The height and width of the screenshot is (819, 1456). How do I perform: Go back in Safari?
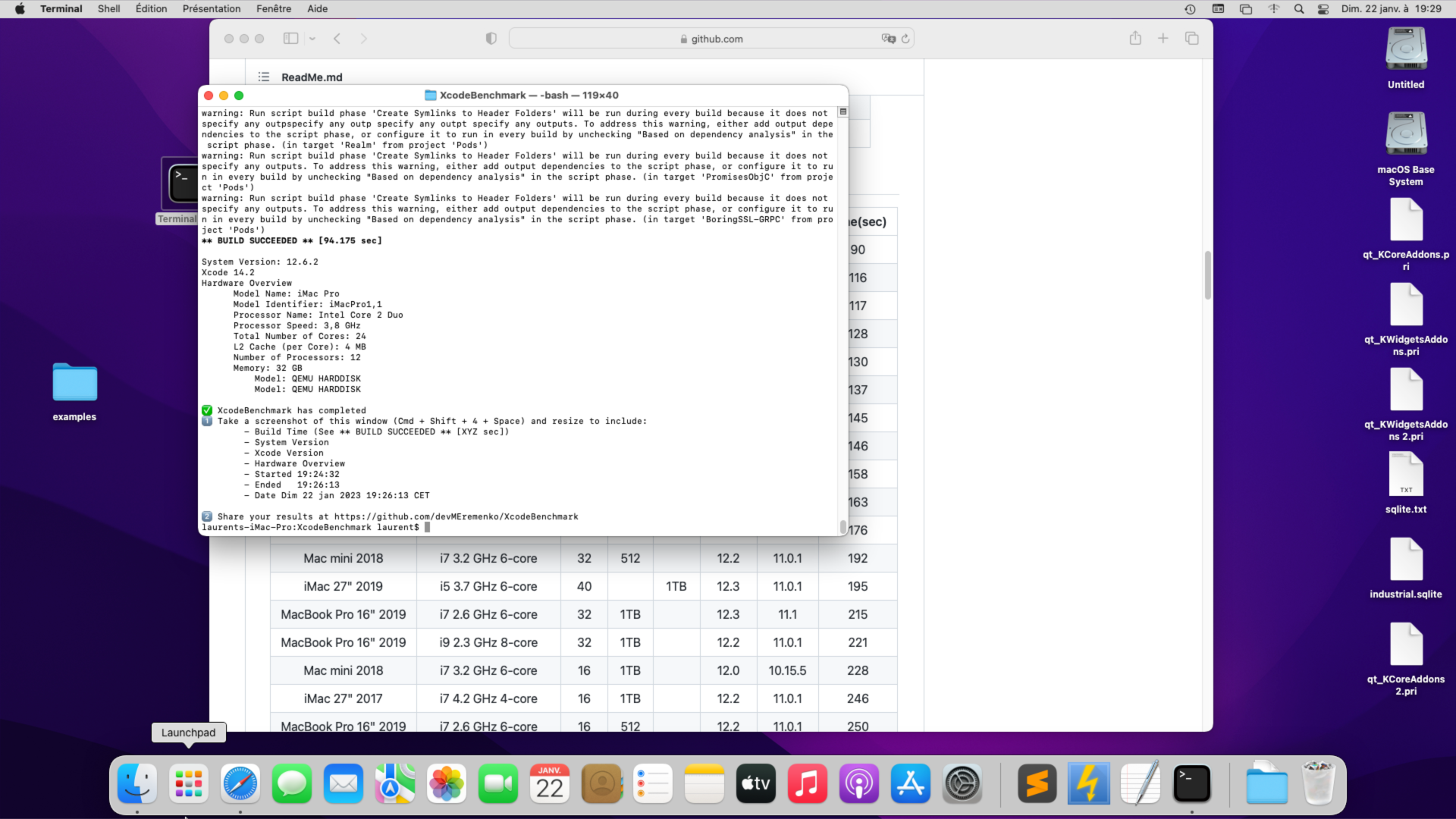(x=337, y=39)
